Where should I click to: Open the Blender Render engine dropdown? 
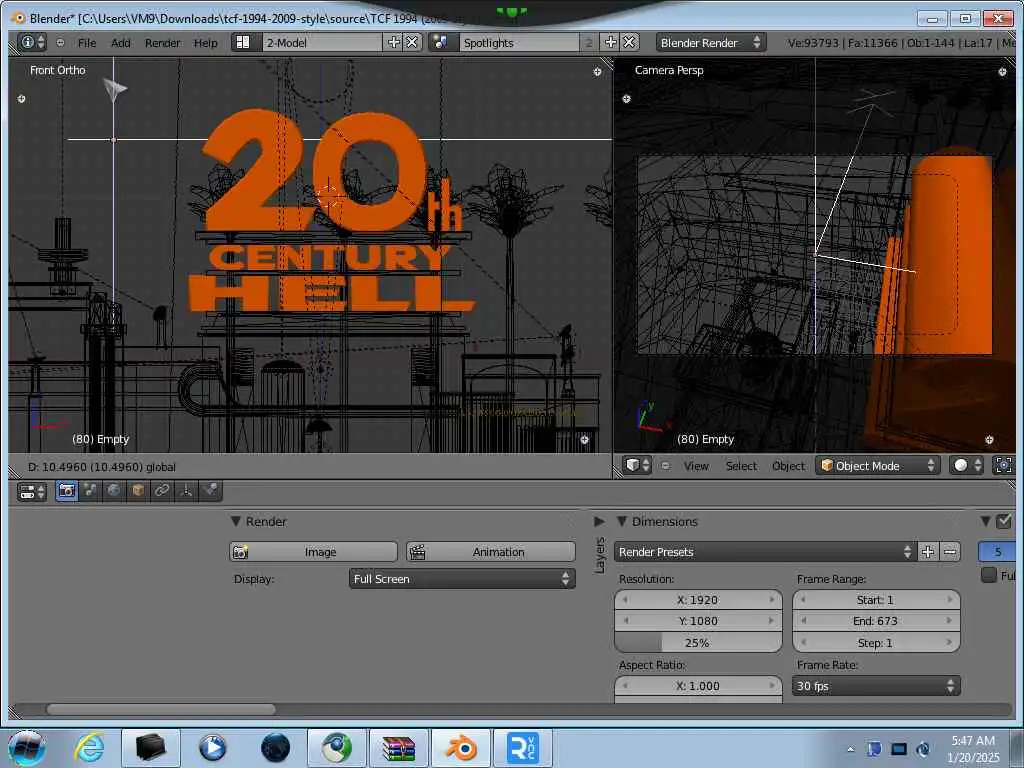click(711, 42)
